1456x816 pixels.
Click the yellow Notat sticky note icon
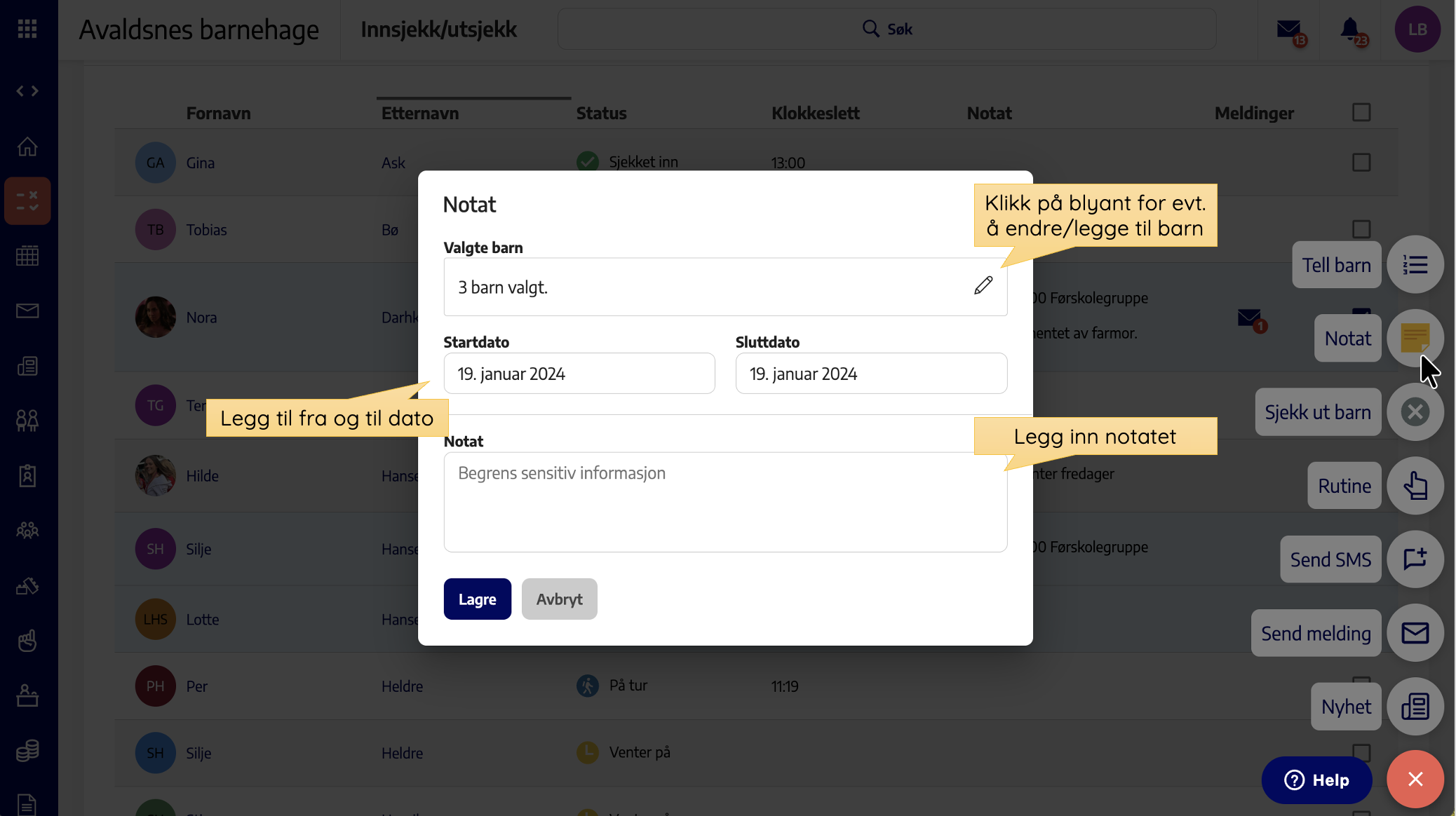coord(1415,338)
